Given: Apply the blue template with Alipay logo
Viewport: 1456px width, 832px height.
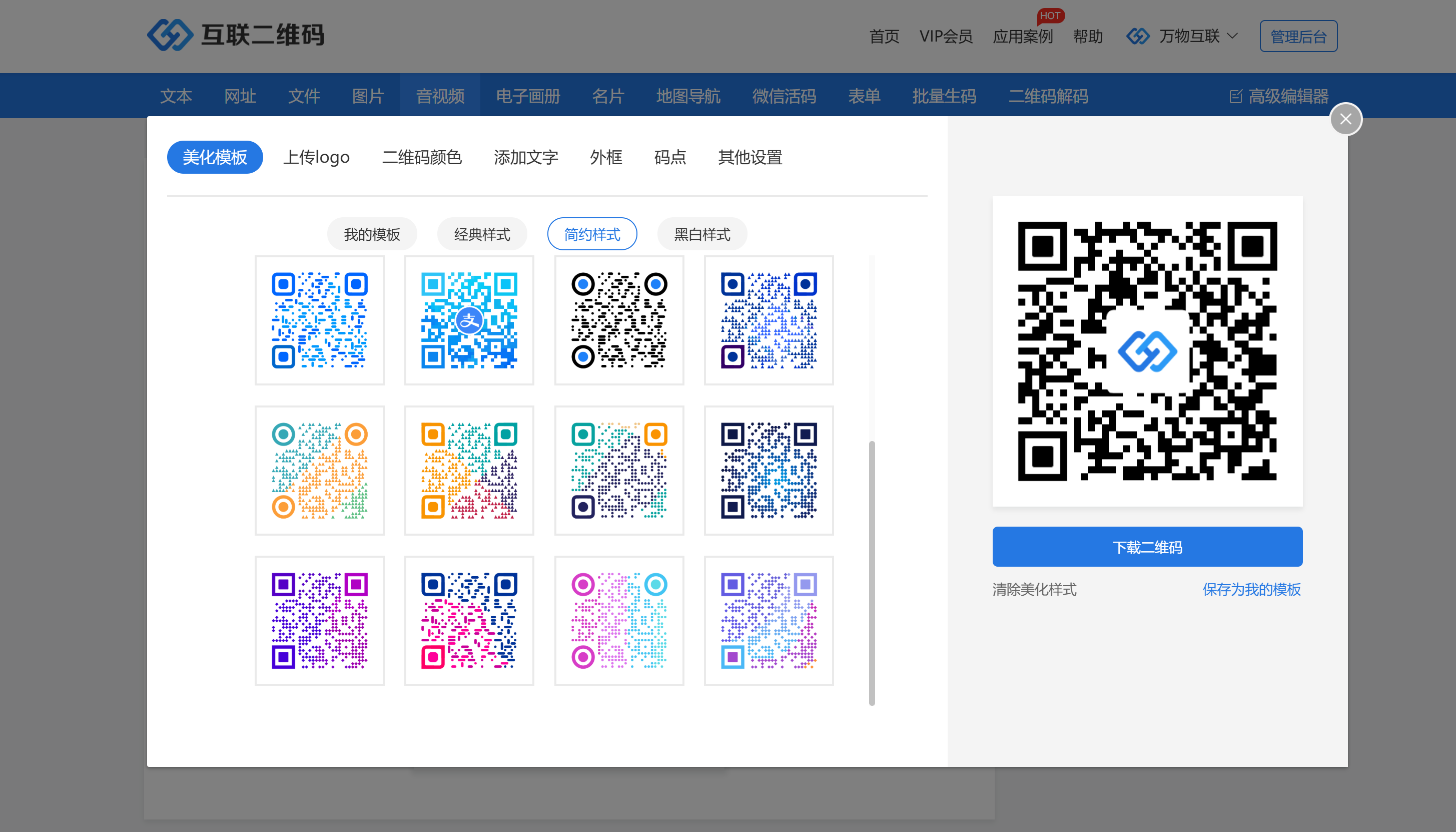Looking at the screenshot, I should click(469, 320).
